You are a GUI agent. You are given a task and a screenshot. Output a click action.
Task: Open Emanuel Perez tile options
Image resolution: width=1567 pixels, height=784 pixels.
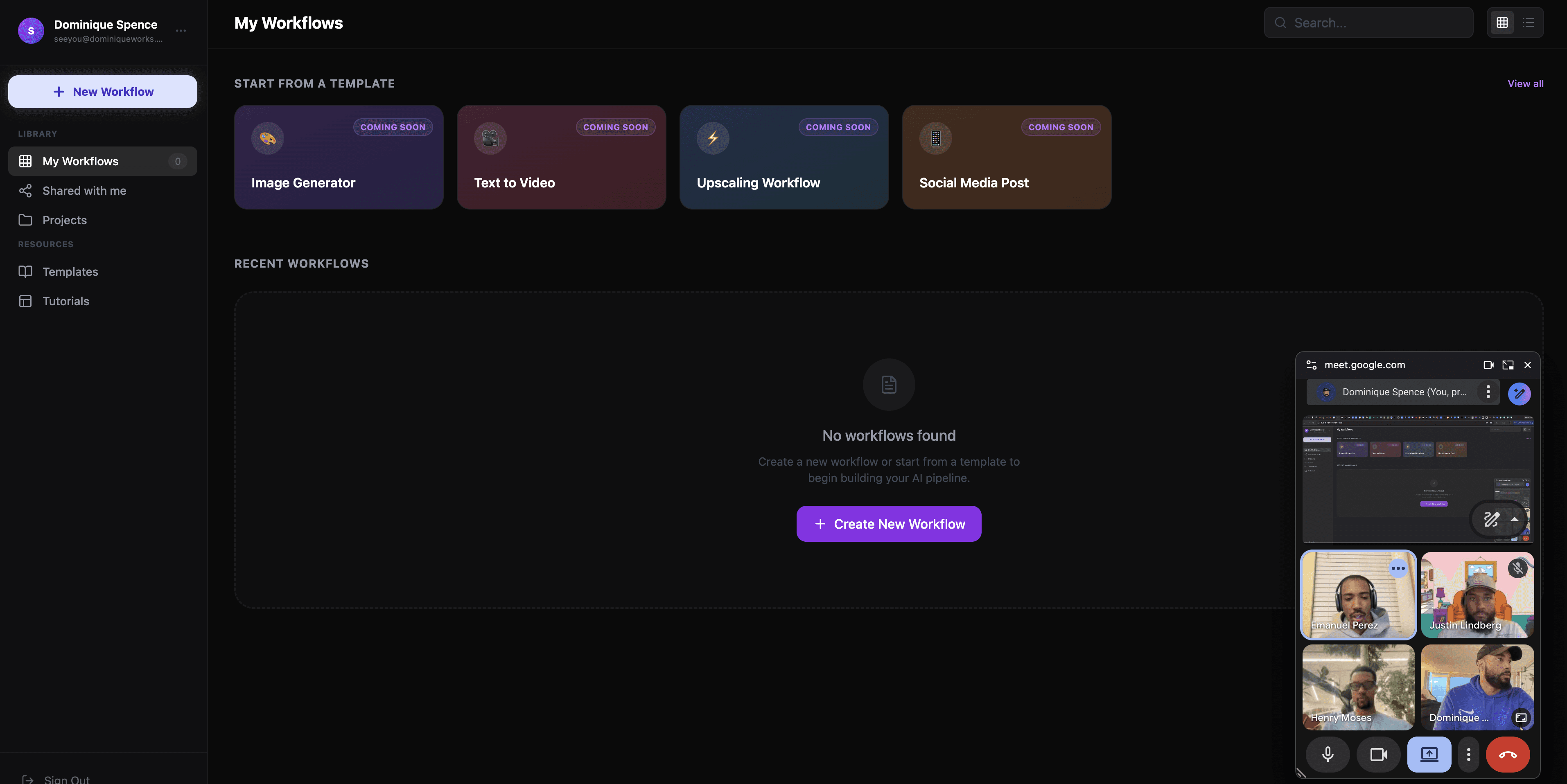point(1398,568)
